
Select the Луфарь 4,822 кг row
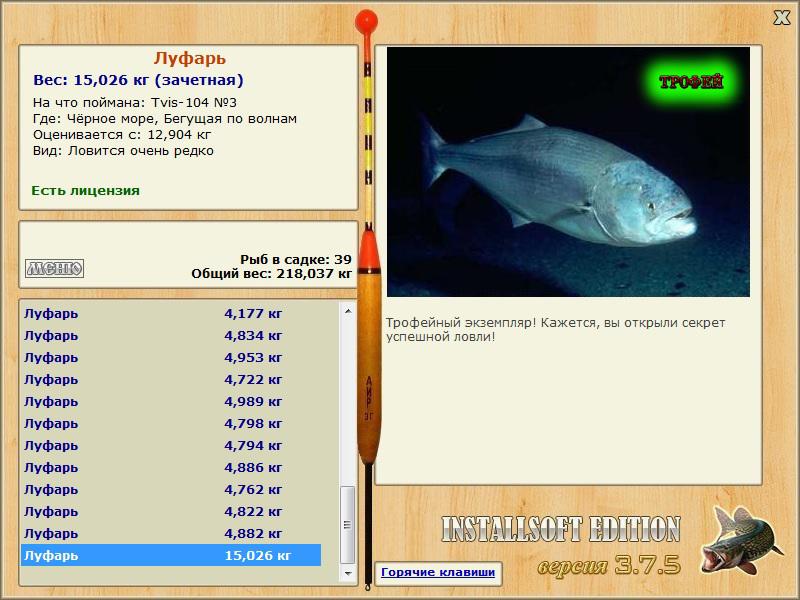pyautogui.click(x=171, y=511)
